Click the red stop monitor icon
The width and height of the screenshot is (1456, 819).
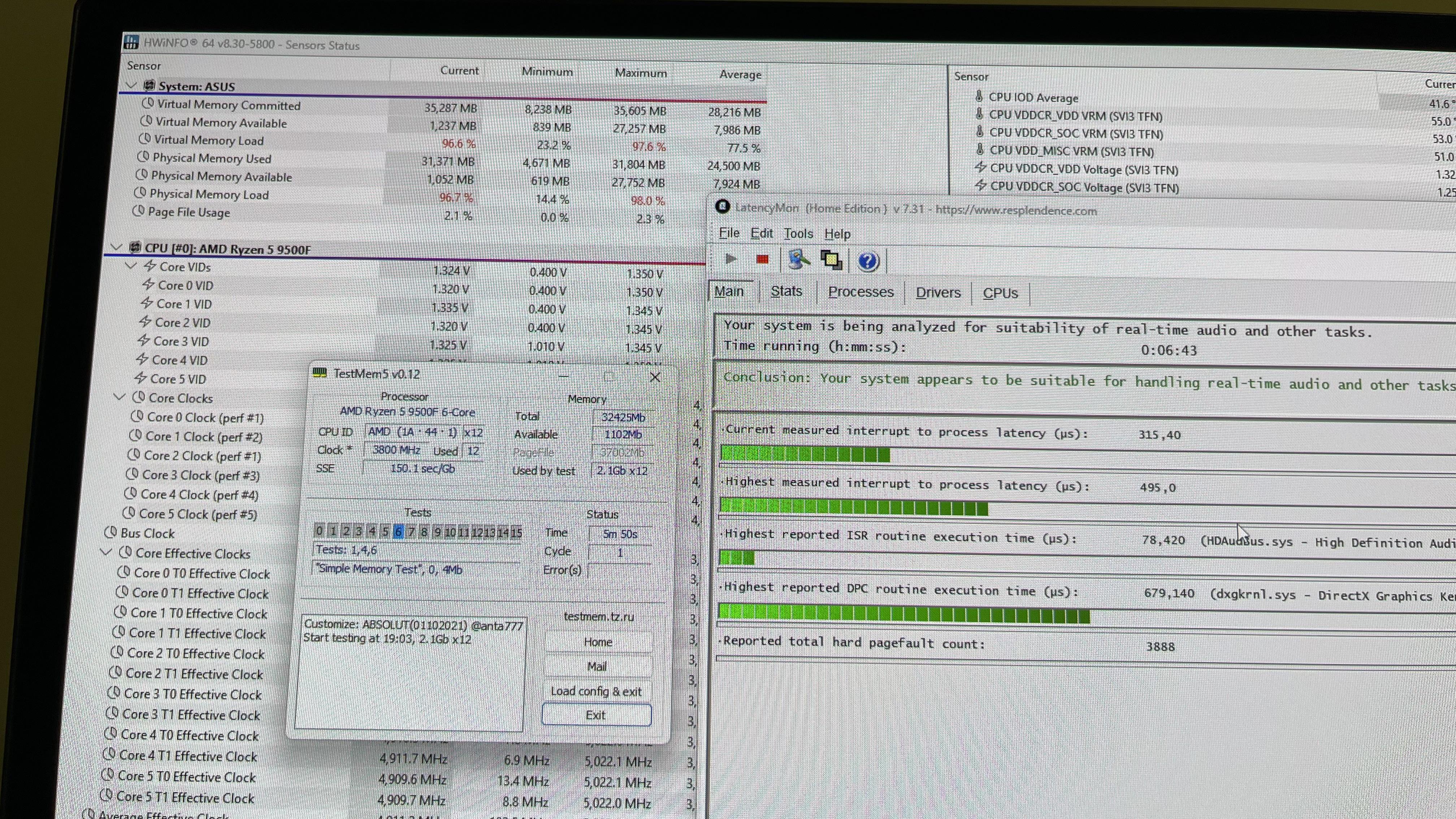(x=762, y=259)
